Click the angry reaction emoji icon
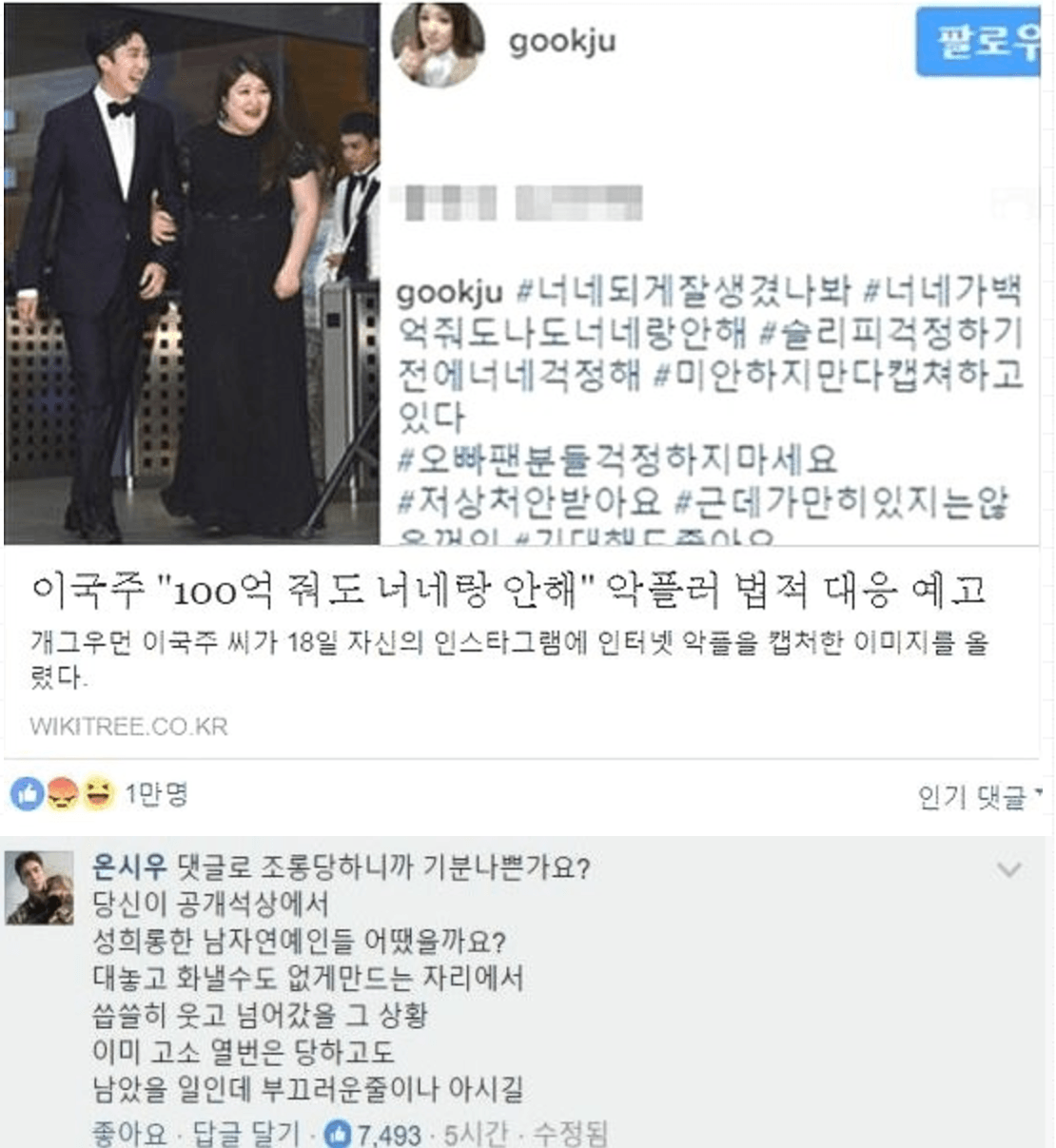1056x1148 pixels. [62, 794]
